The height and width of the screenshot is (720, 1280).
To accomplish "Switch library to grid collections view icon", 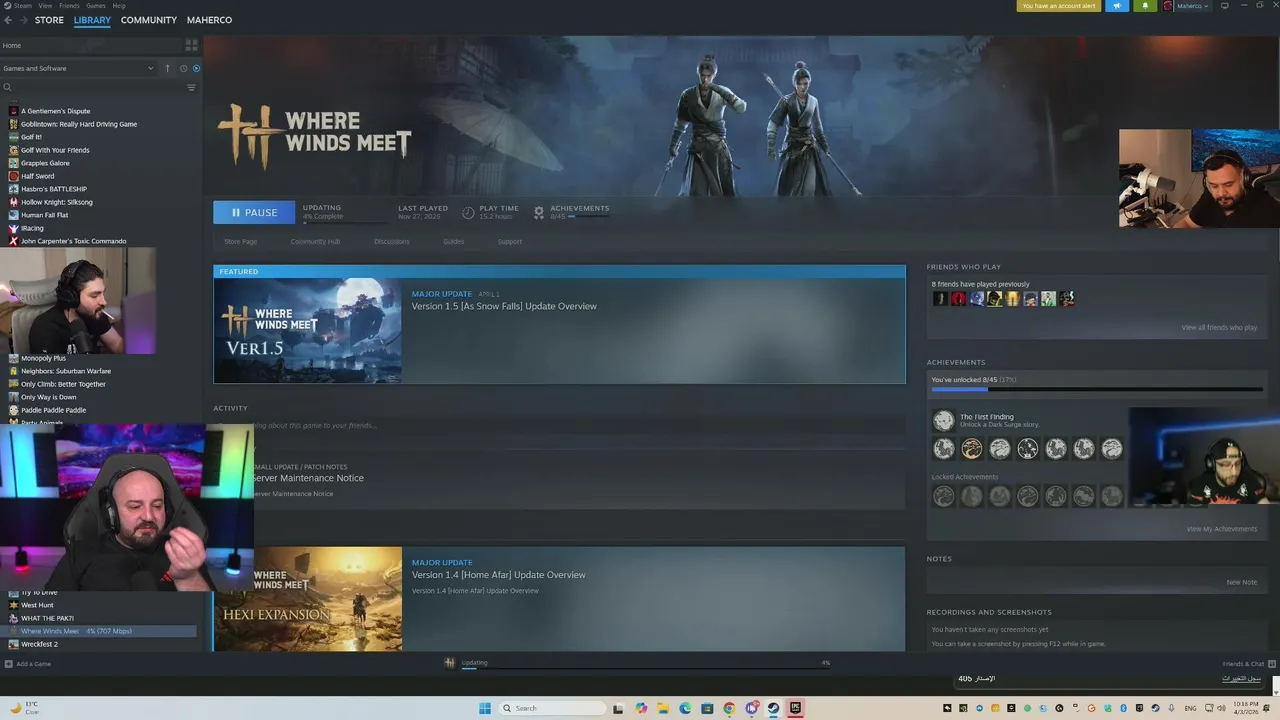I will [x=191, y=45].
